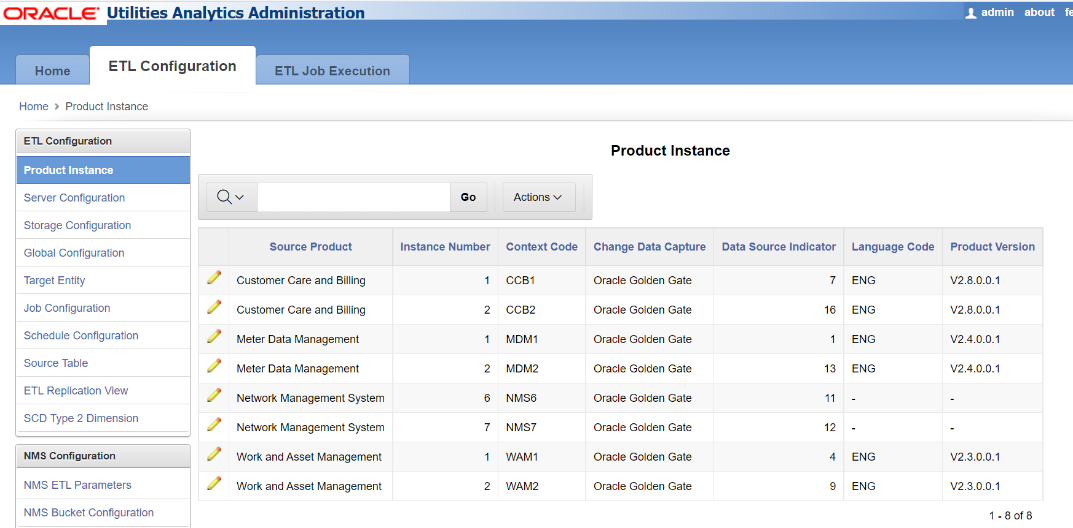The width and height of the screenshot is (1073, 528).
Task: Switch to the Home tab
Action: (53, 70)
